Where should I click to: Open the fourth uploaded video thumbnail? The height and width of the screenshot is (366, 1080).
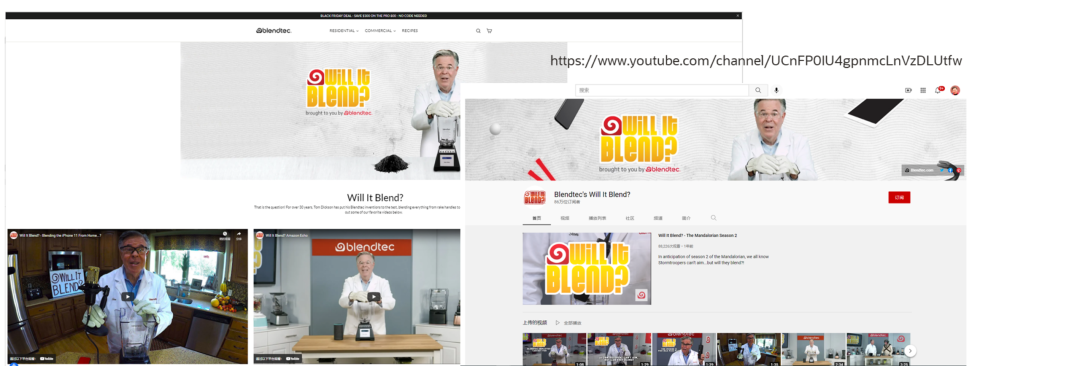pyautogui.click(x=749, y=349)
